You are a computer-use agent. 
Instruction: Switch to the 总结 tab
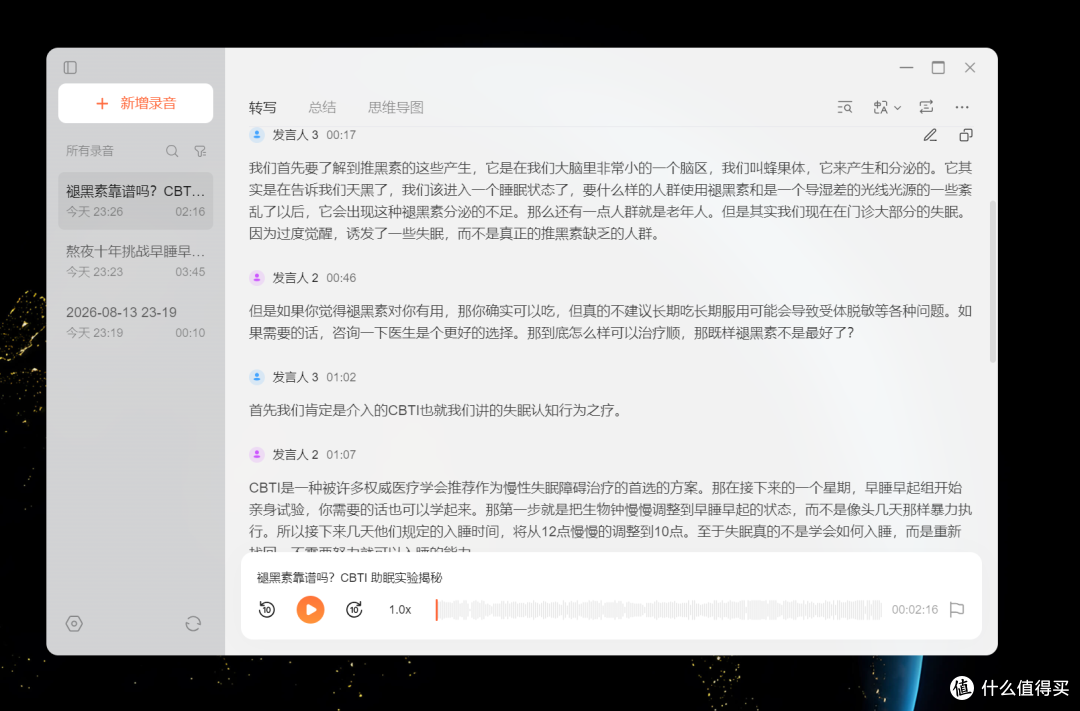tap(322, 107)
